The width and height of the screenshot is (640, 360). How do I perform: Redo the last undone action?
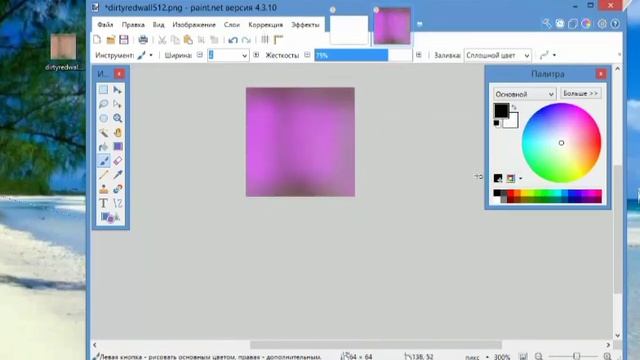pos(246,40)
